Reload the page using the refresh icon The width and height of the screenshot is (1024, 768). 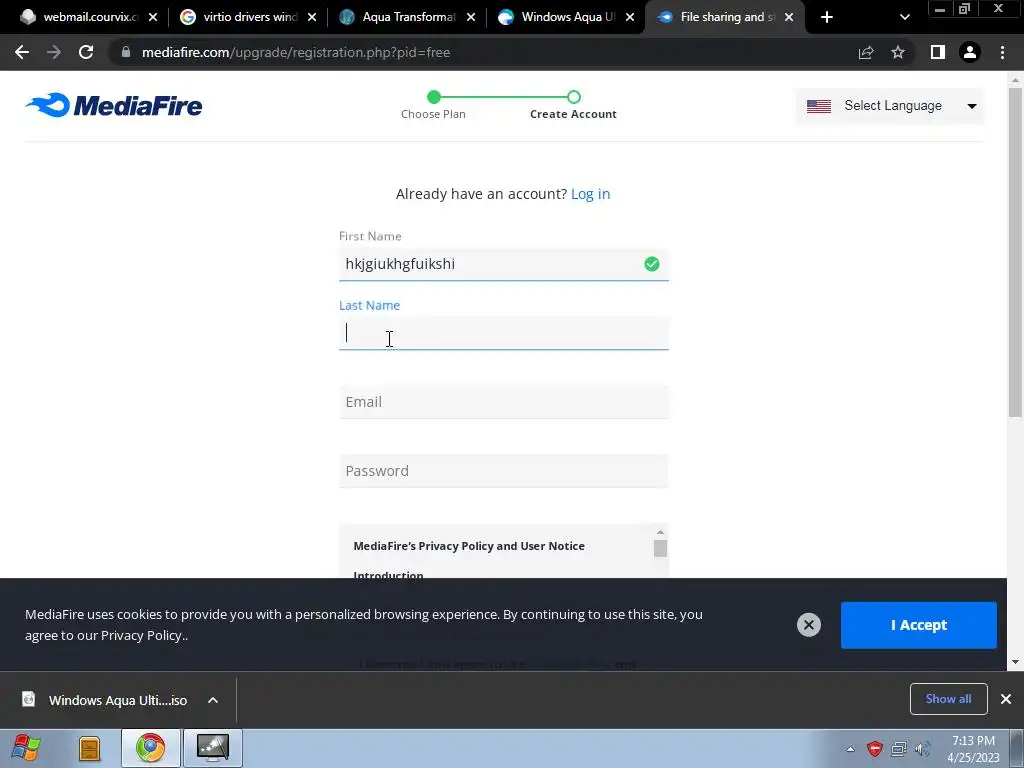(x=86, y=52)
